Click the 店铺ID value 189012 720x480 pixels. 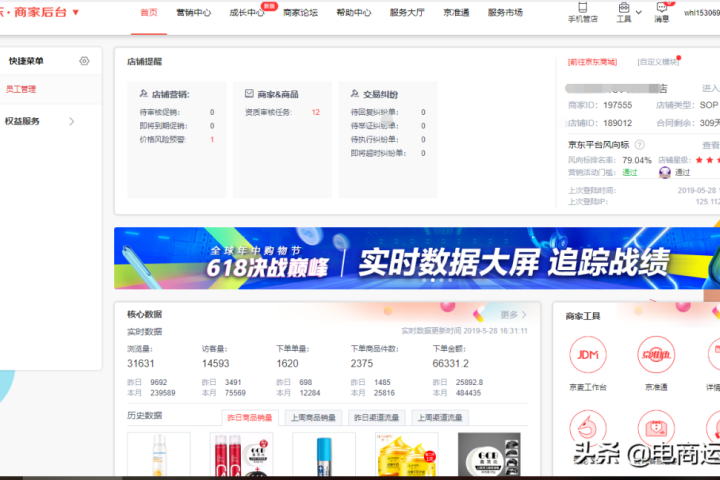pyautogui.click(x=618, y=123)
